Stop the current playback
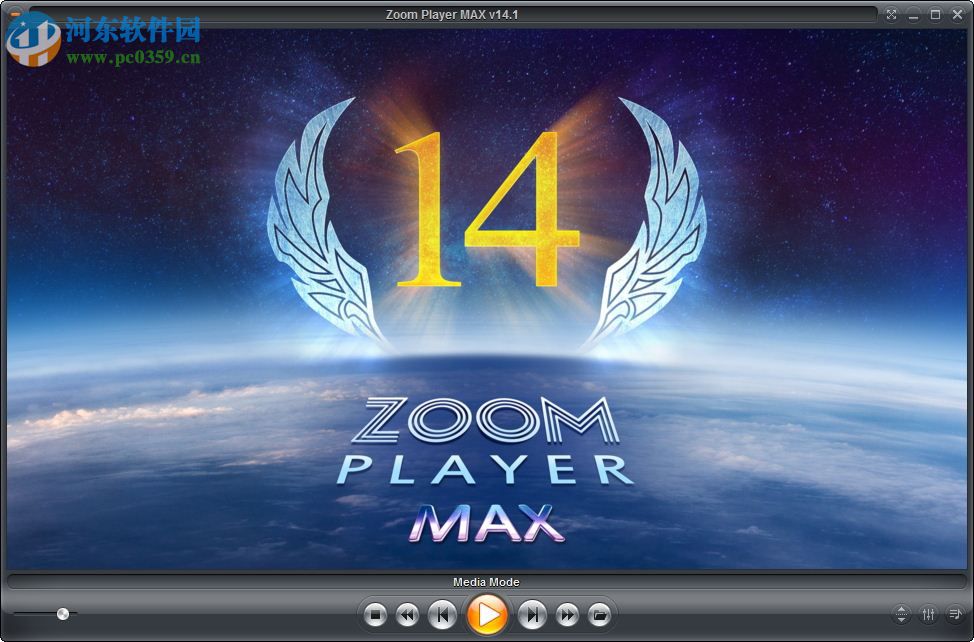This screenshot has width=974, height=642. (376, 615)
